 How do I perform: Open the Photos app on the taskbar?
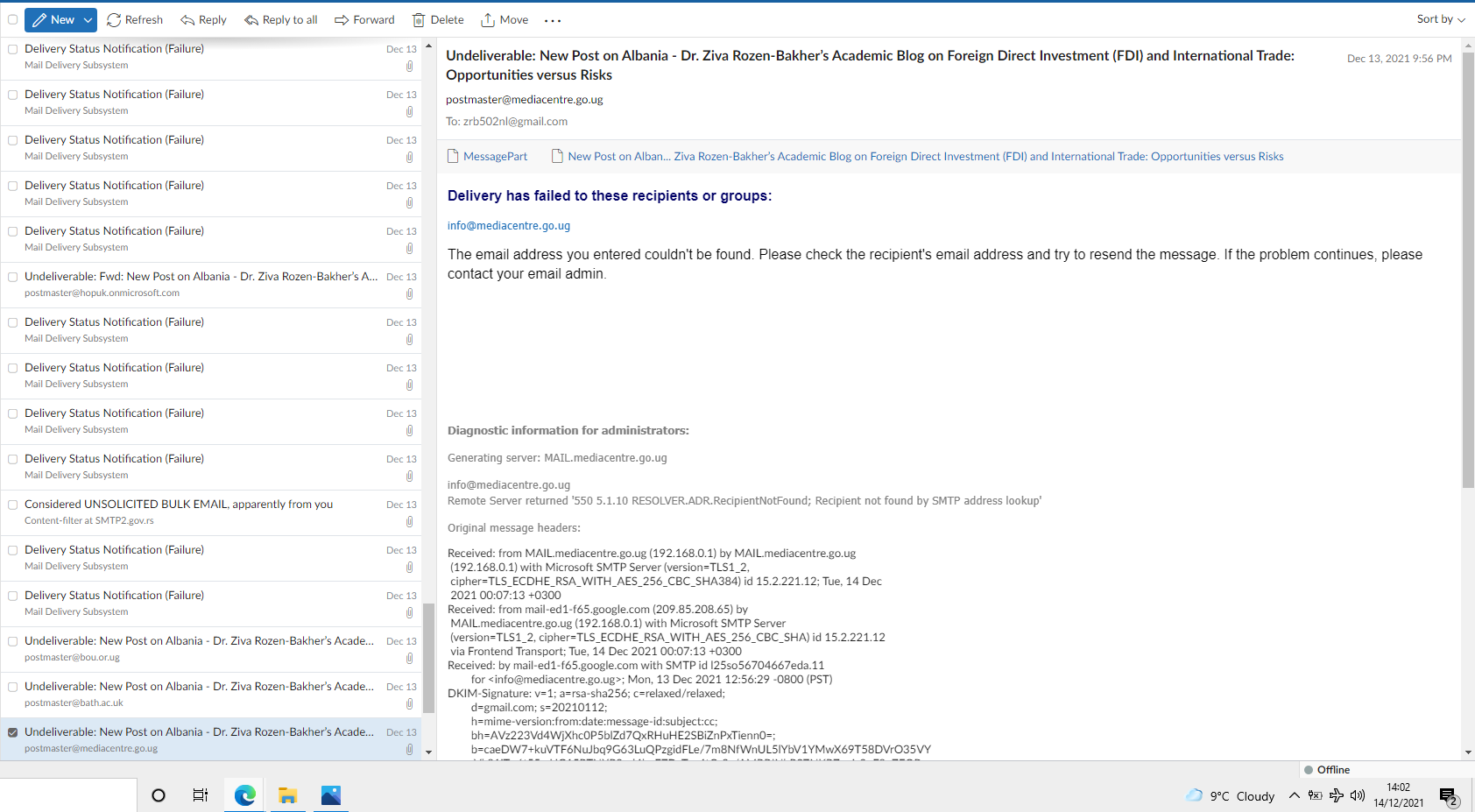coord(330,795)
